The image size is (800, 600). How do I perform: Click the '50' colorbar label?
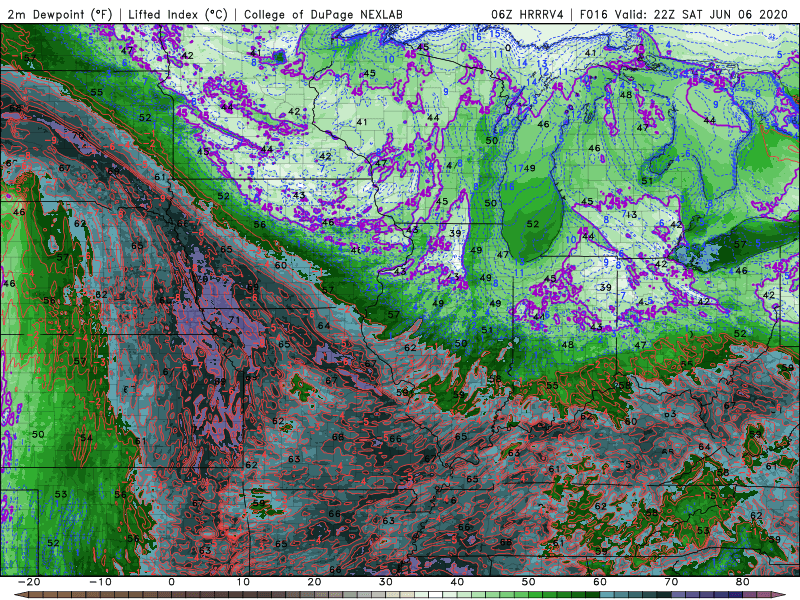click(x=529, y=582)
